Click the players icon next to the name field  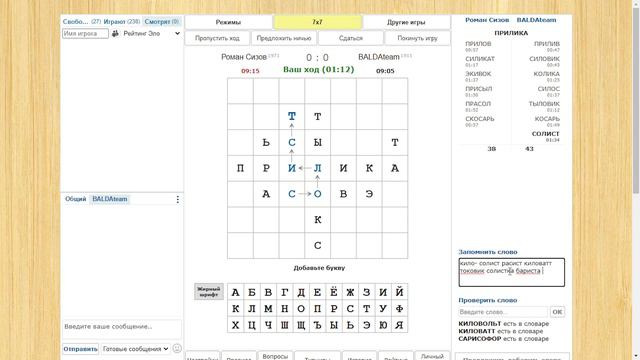[115, 33]
